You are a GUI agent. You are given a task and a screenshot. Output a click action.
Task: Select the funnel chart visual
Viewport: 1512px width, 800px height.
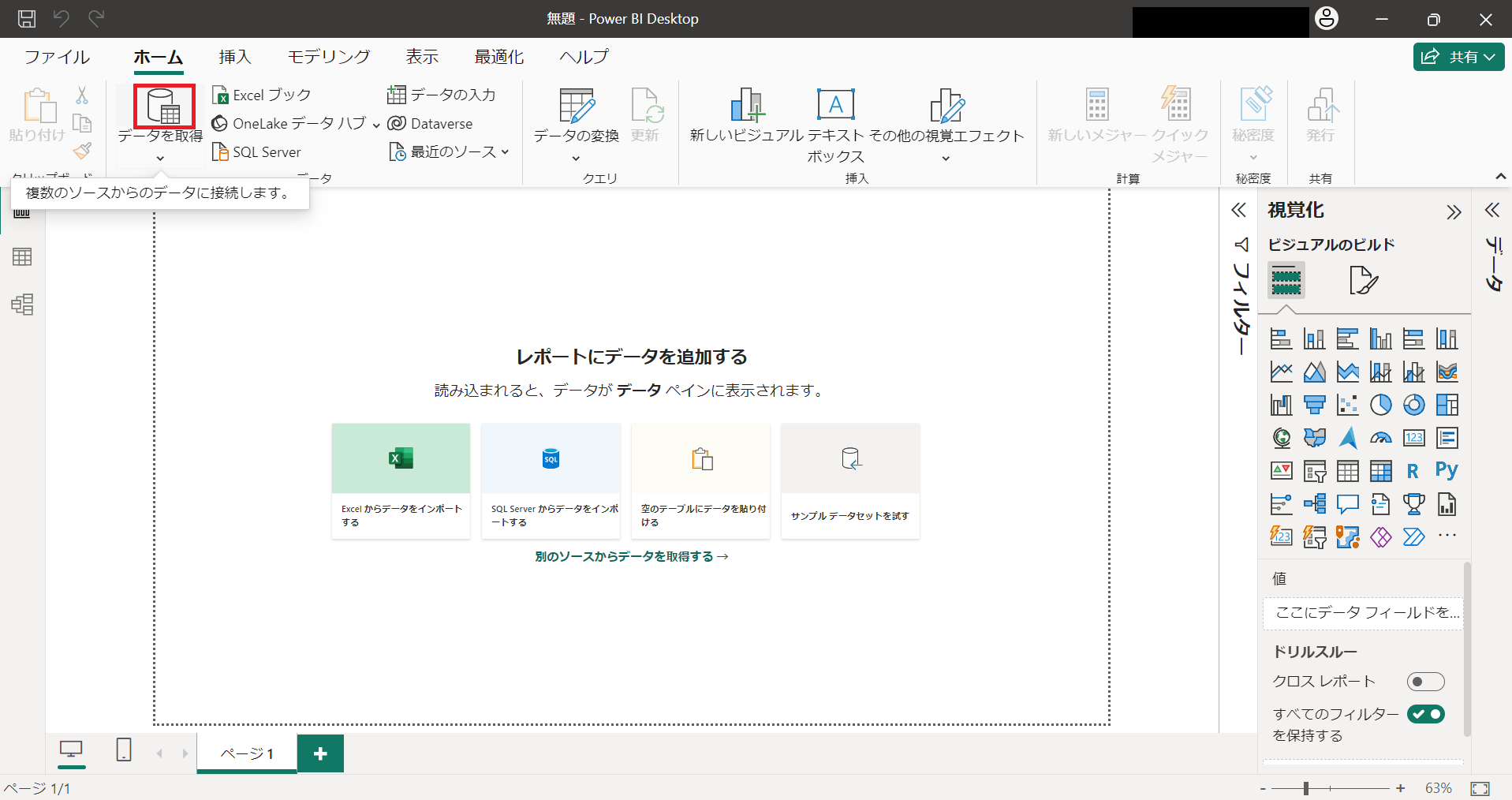tap(1314, 405)
